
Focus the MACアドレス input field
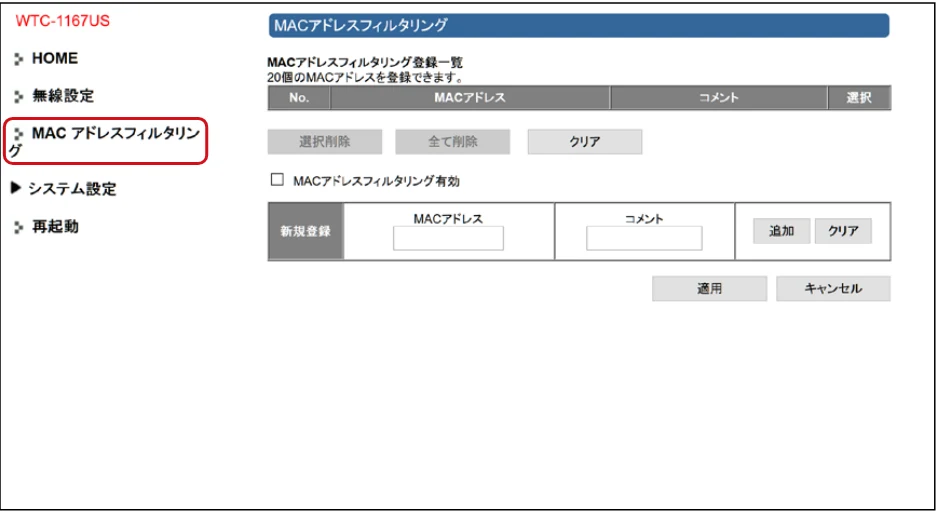448,238
